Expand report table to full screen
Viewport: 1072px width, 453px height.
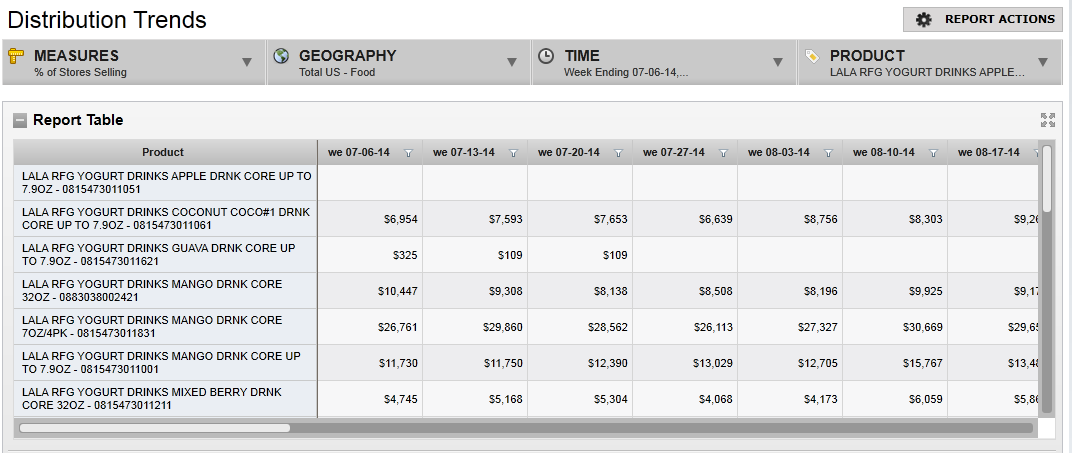click(1047, 121)
